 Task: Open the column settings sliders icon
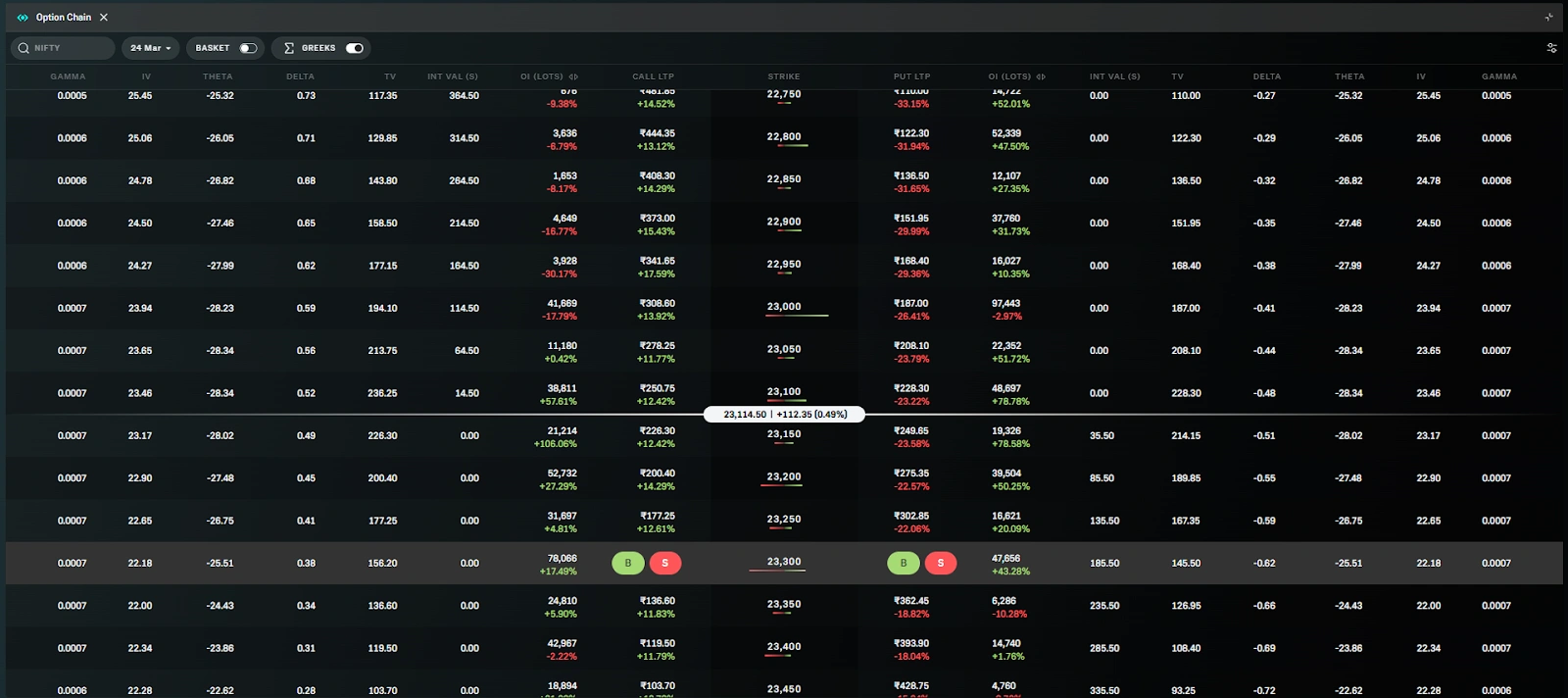pyautogui.click(x=1551, y=48)
